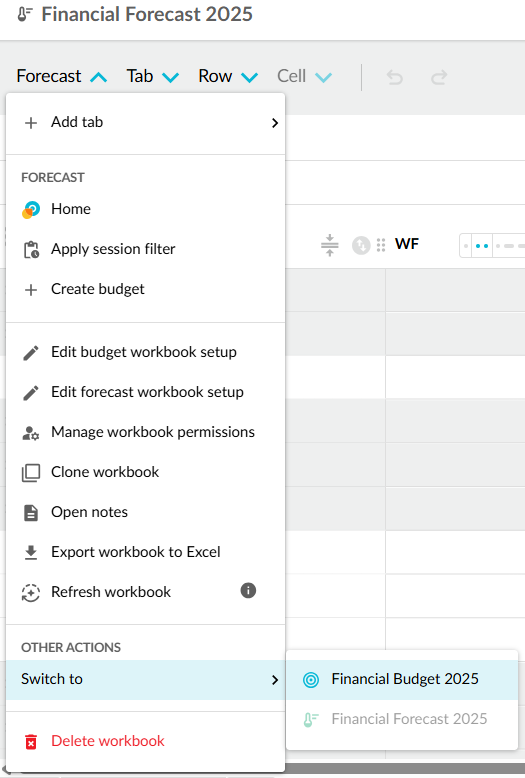Collapse the Forecast dropdown menu
Screen dimensions: 525x778
coord(62,76)
